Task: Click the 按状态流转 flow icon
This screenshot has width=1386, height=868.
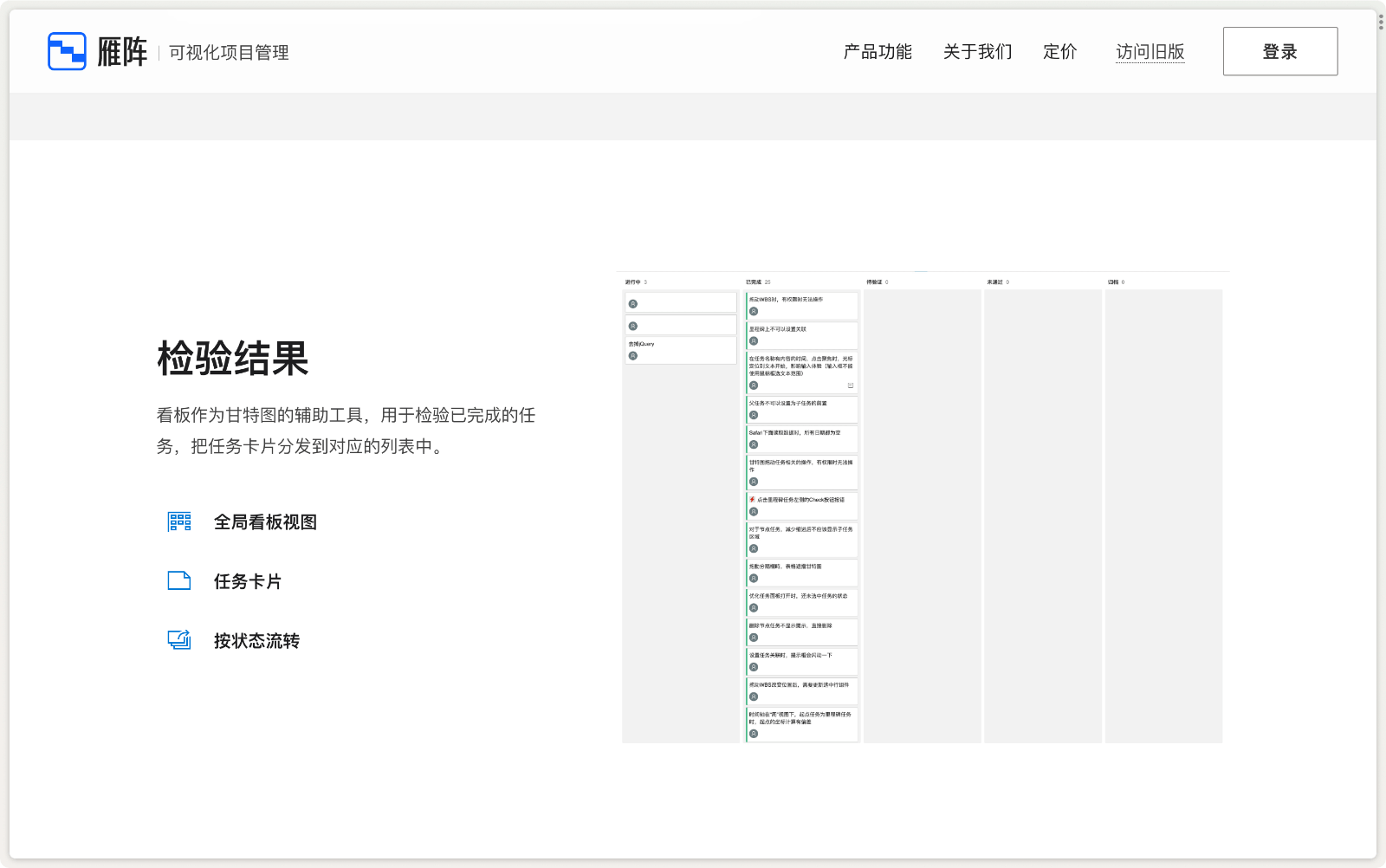Action: pos(178,639)
